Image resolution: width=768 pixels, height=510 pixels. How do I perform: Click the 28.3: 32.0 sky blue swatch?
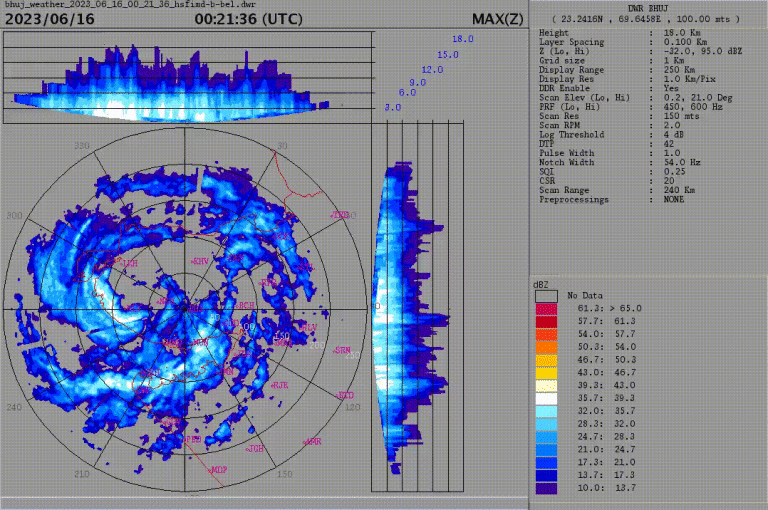(x=546, y=424)
